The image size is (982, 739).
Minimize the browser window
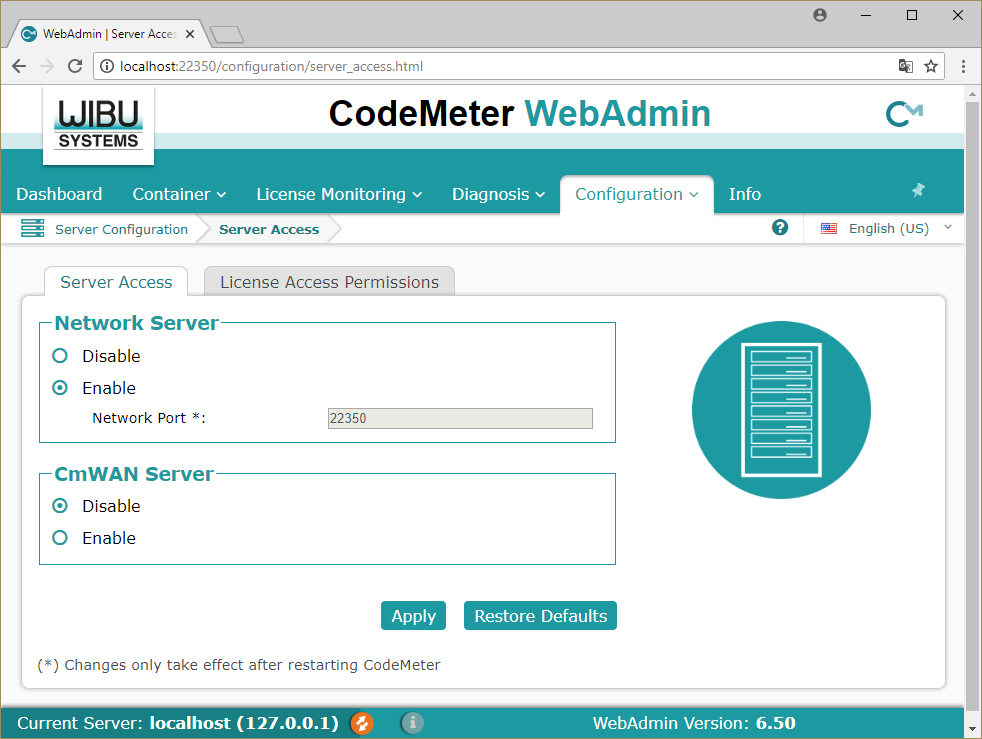coord(866,15)
